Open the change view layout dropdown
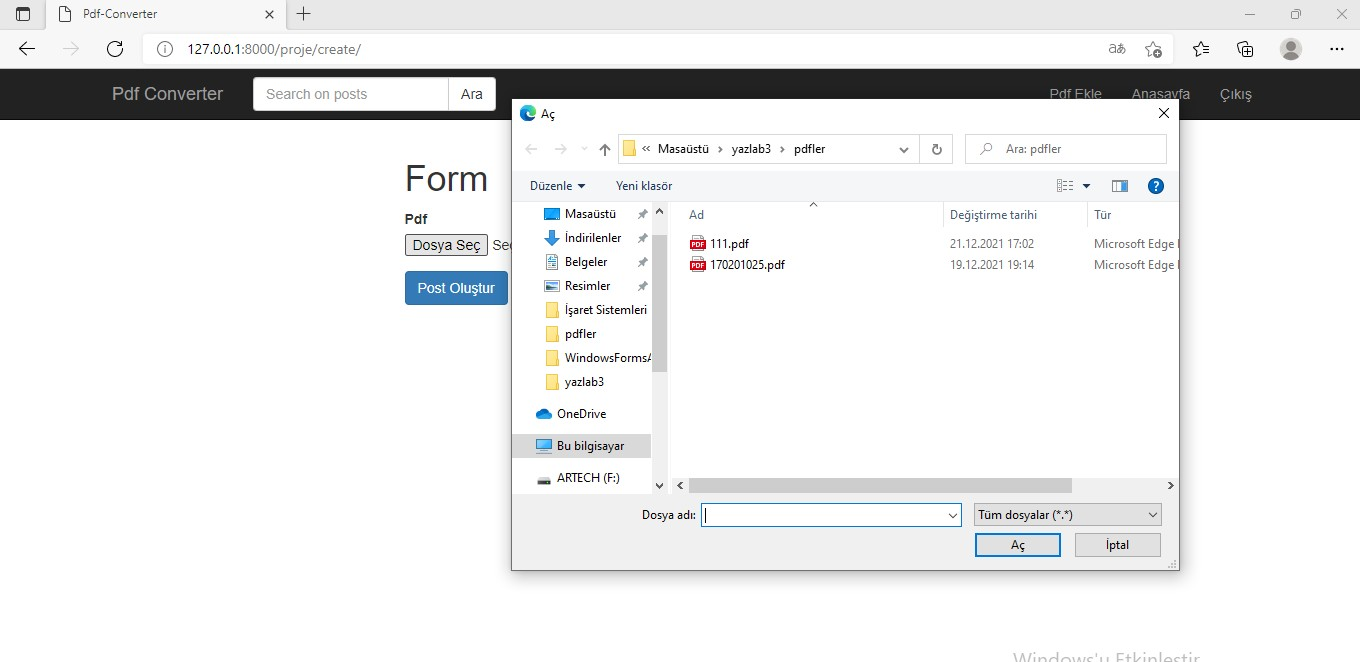 point(1073,185)
